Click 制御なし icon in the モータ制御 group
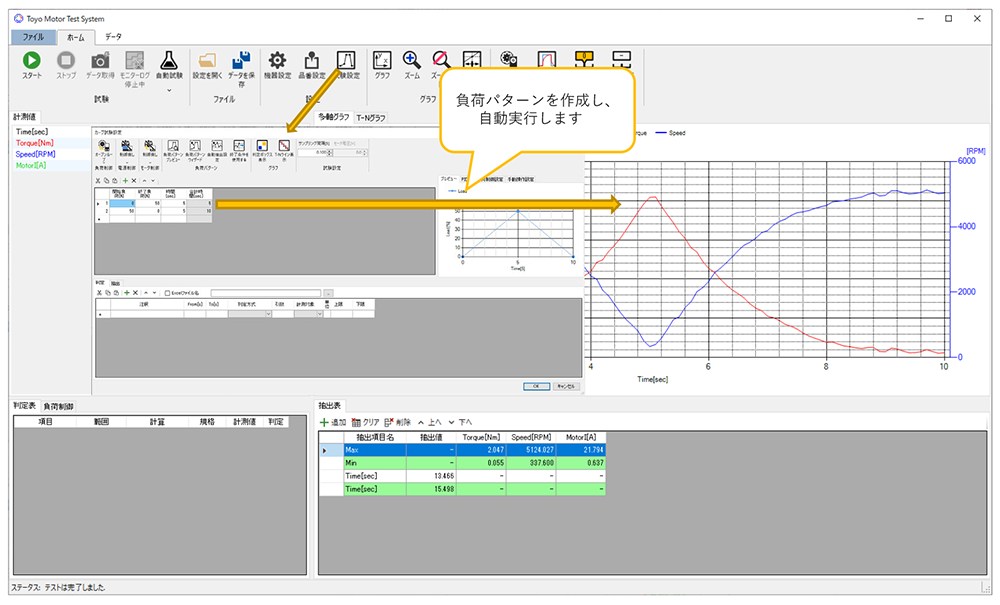Image resolution: width=1000 pixels, height=605 pixels. (x=149, y=146)
